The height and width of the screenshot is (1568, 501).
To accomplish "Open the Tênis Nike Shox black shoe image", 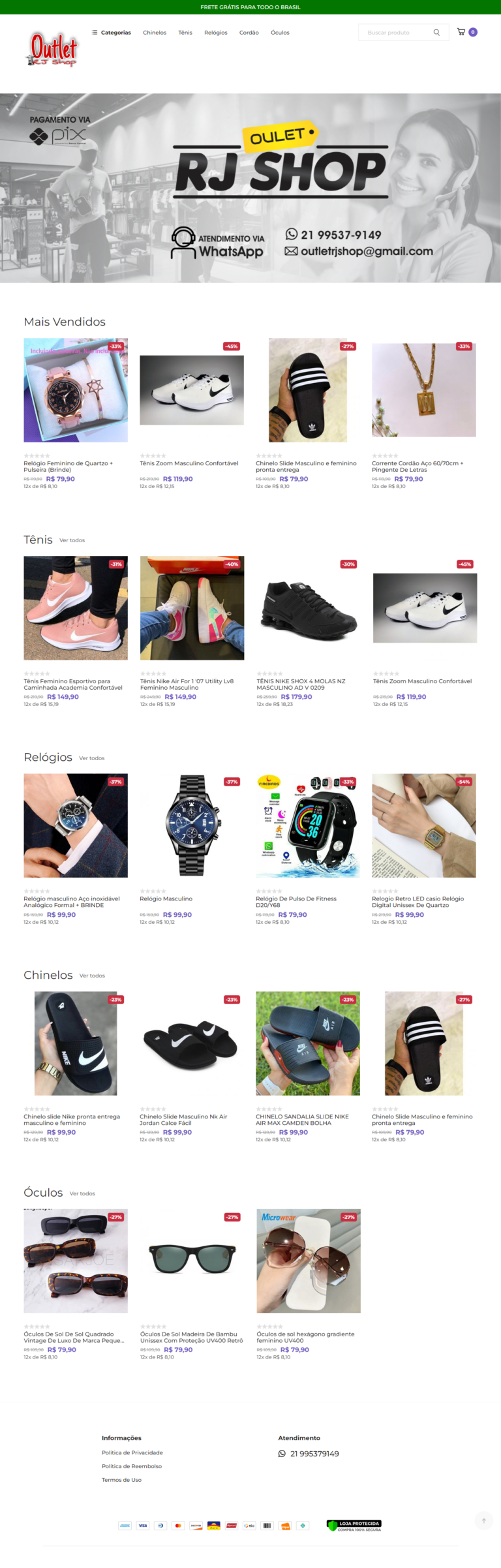I will 309,608.
